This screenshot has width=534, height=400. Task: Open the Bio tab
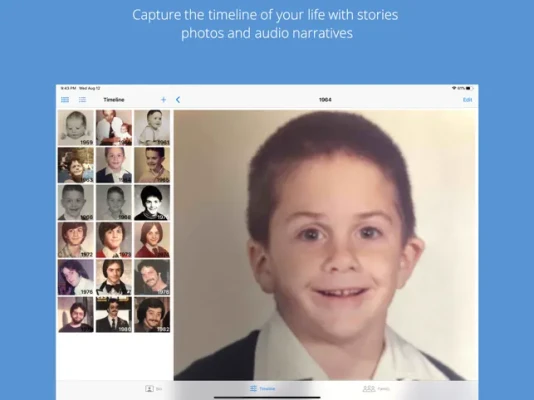(153, 388)
